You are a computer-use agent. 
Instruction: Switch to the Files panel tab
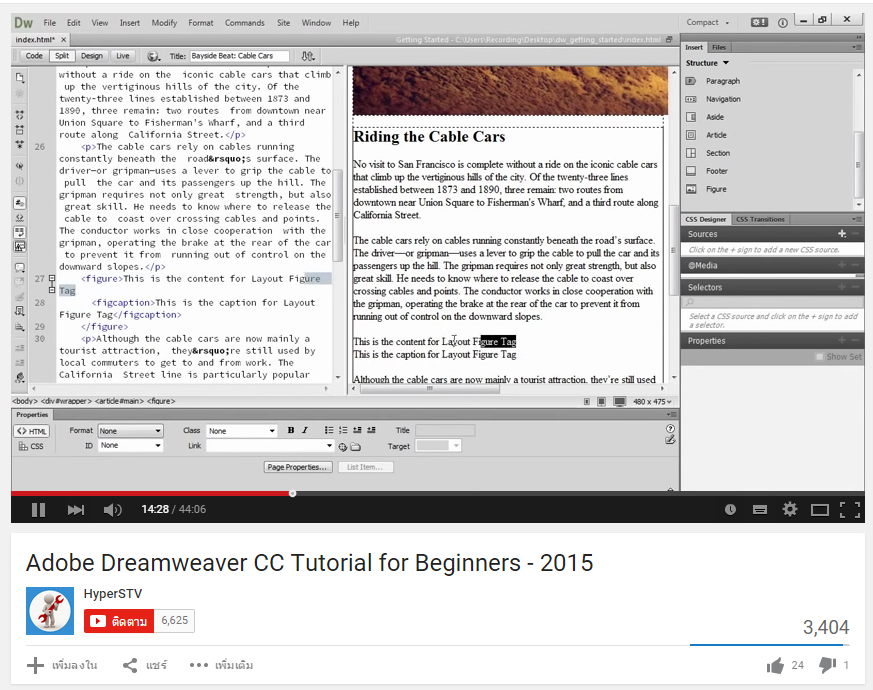click(719, 47)
